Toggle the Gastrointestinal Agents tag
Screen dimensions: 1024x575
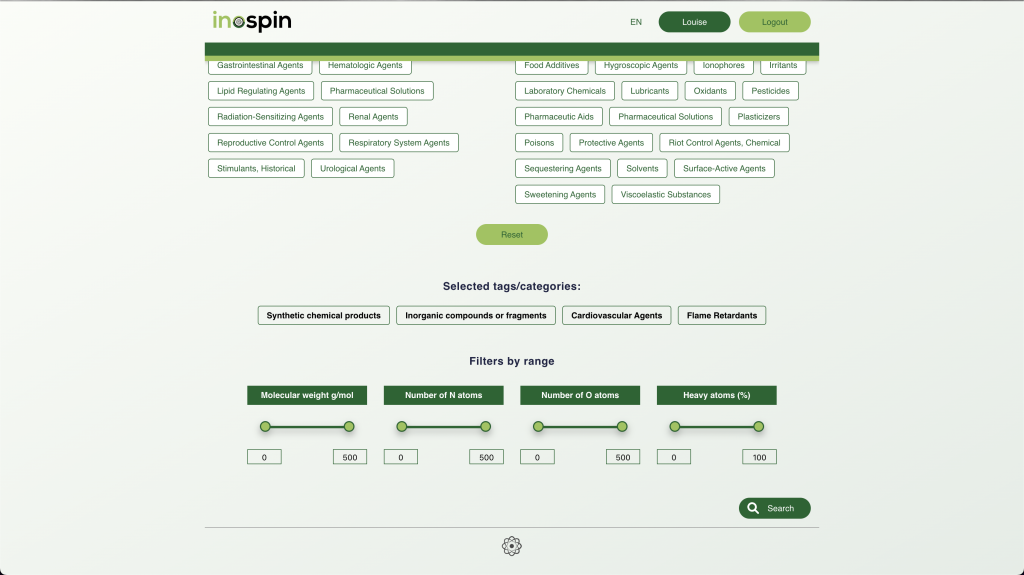pyautogui.click(x=260, y=65)
